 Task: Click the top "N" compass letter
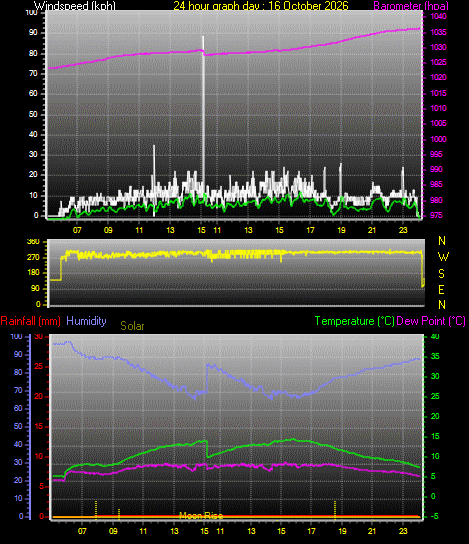[442, 240]
